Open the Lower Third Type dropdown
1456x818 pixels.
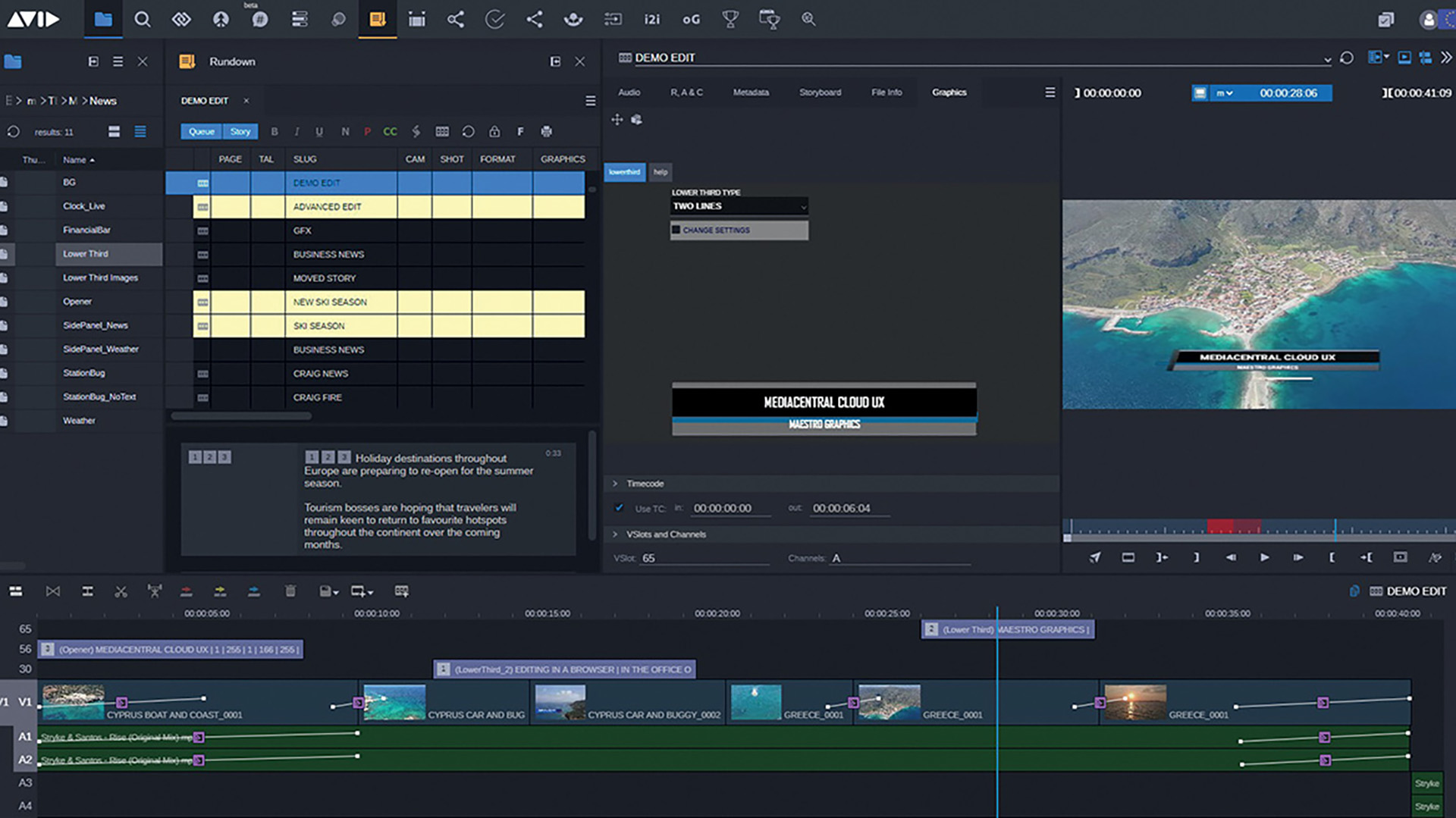pos(739,206)
